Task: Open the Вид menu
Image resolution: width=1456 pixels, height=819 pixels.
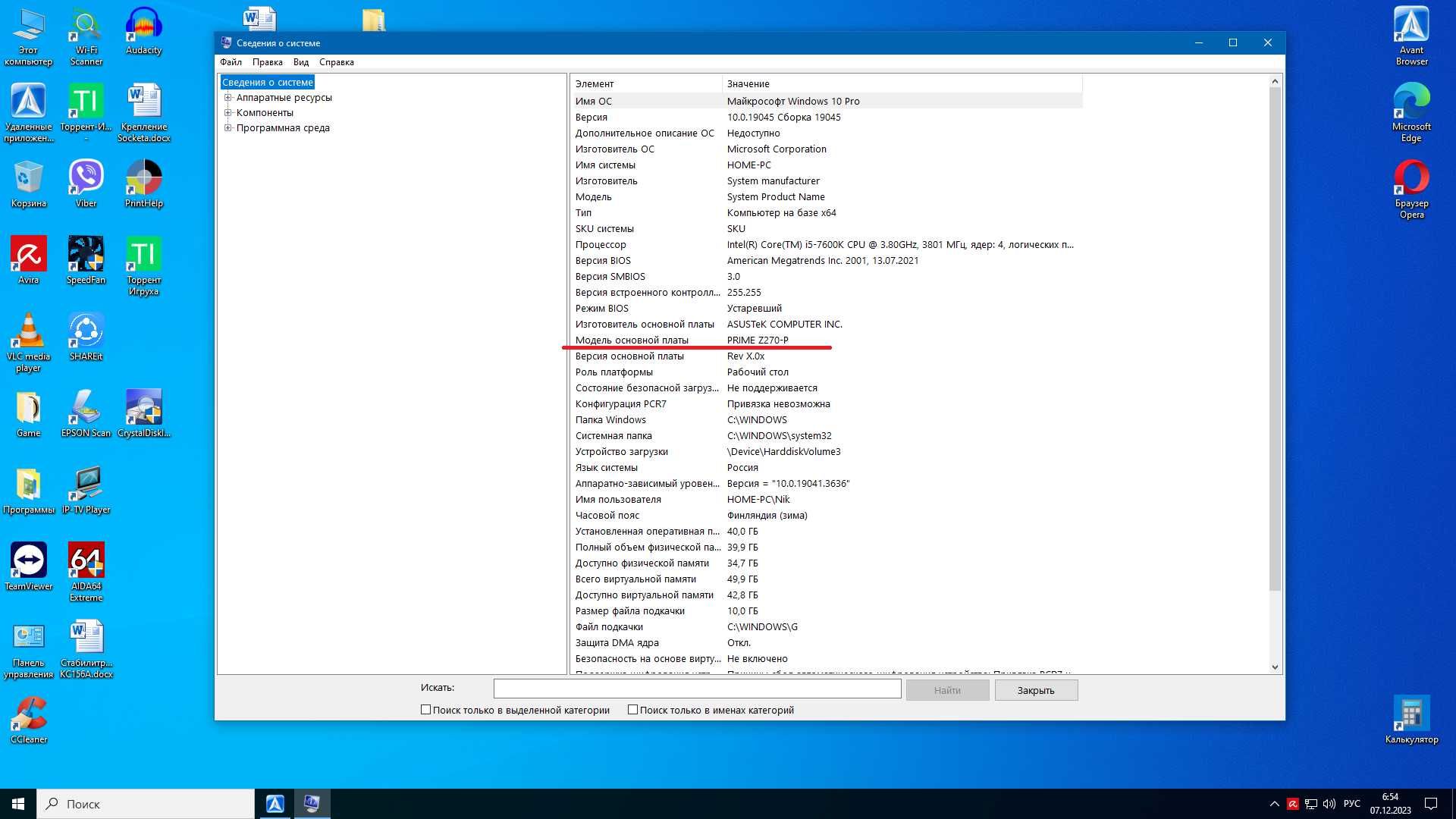Action: pos(301,62)
